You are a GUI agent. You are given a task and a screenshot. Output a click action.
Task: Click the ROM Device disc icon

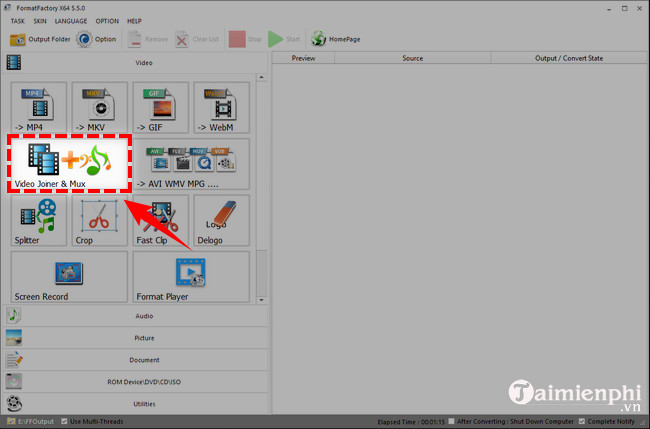coord(14,381)
